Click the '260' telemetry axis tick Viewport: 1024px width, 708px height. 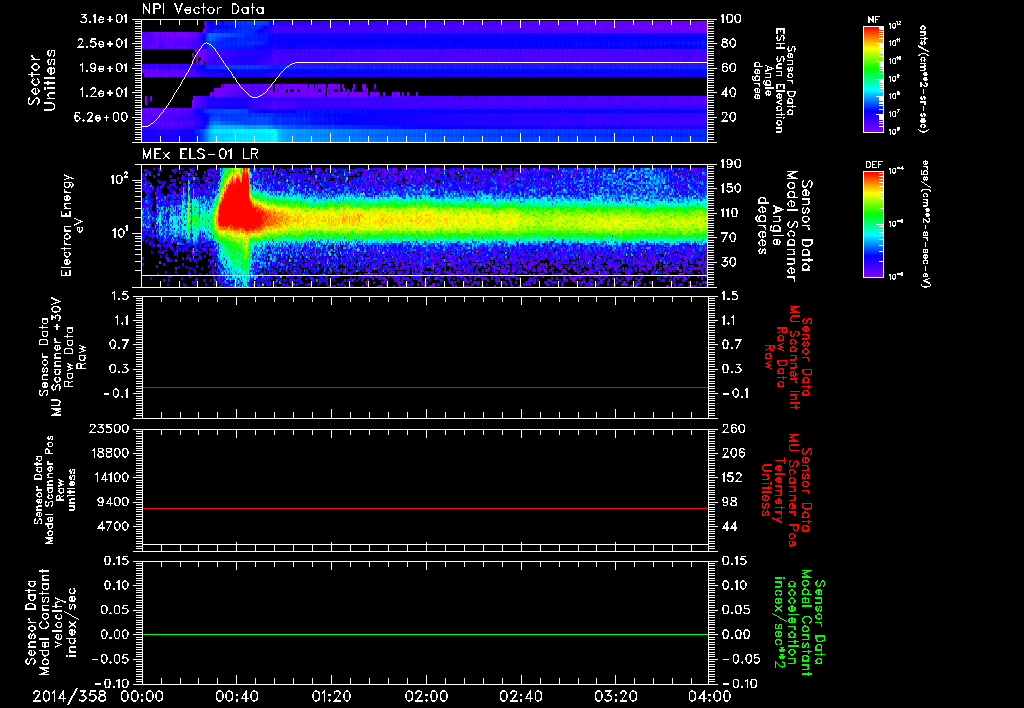tap(732, 428)
